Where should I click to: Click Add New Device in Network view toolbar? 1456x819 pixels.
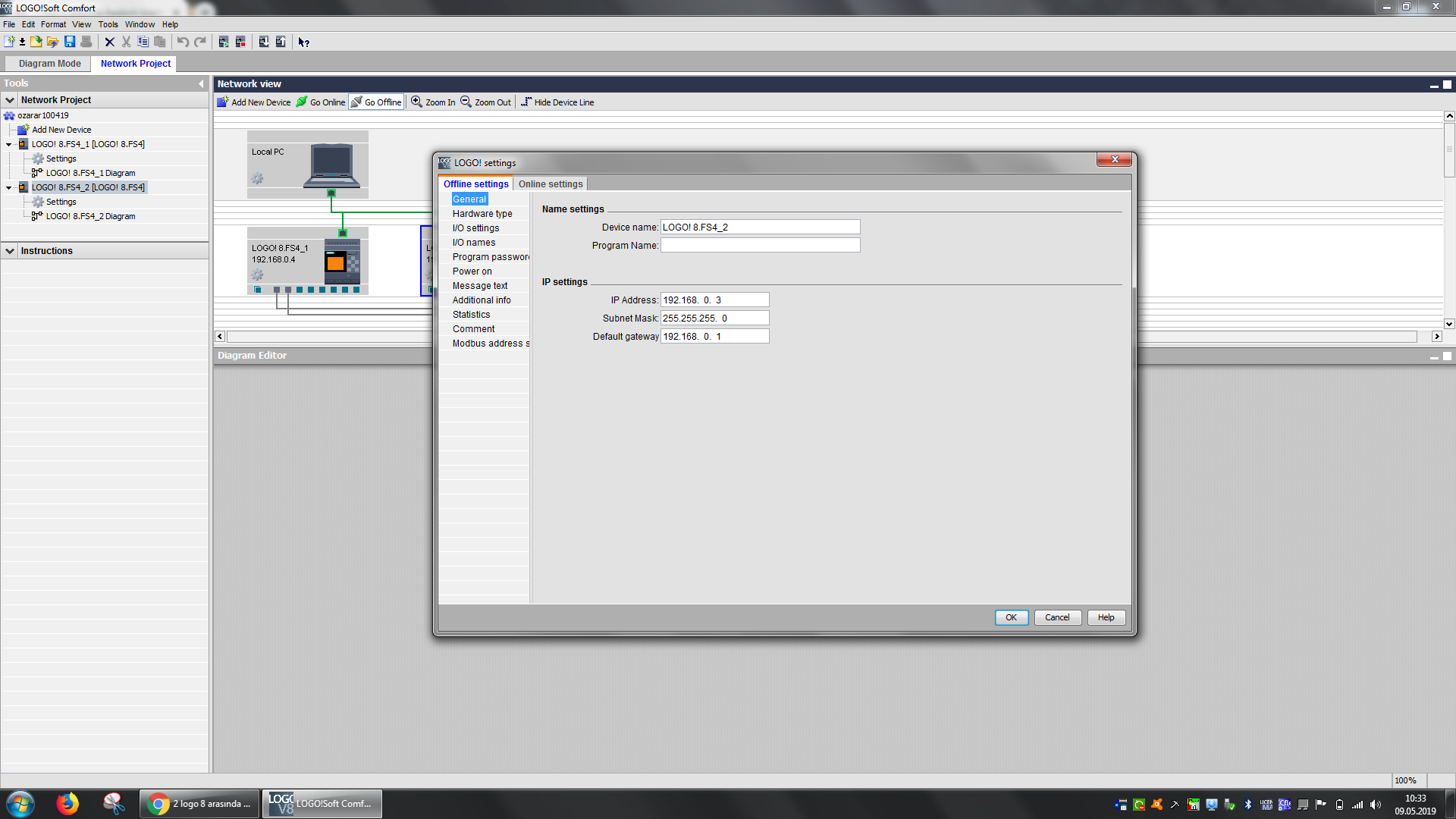254,102
